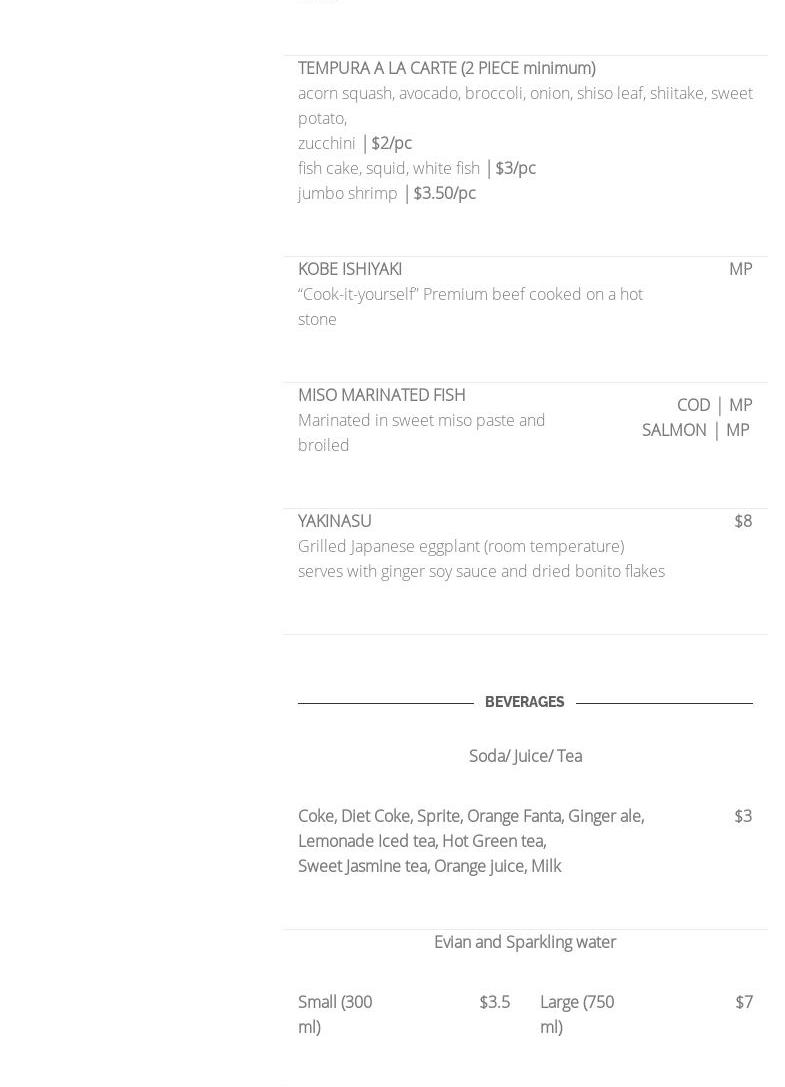Screen dimensions: 785x1087
Task: Click the TEMPURA A LA CARTE heading
Action: pos(446,68)
